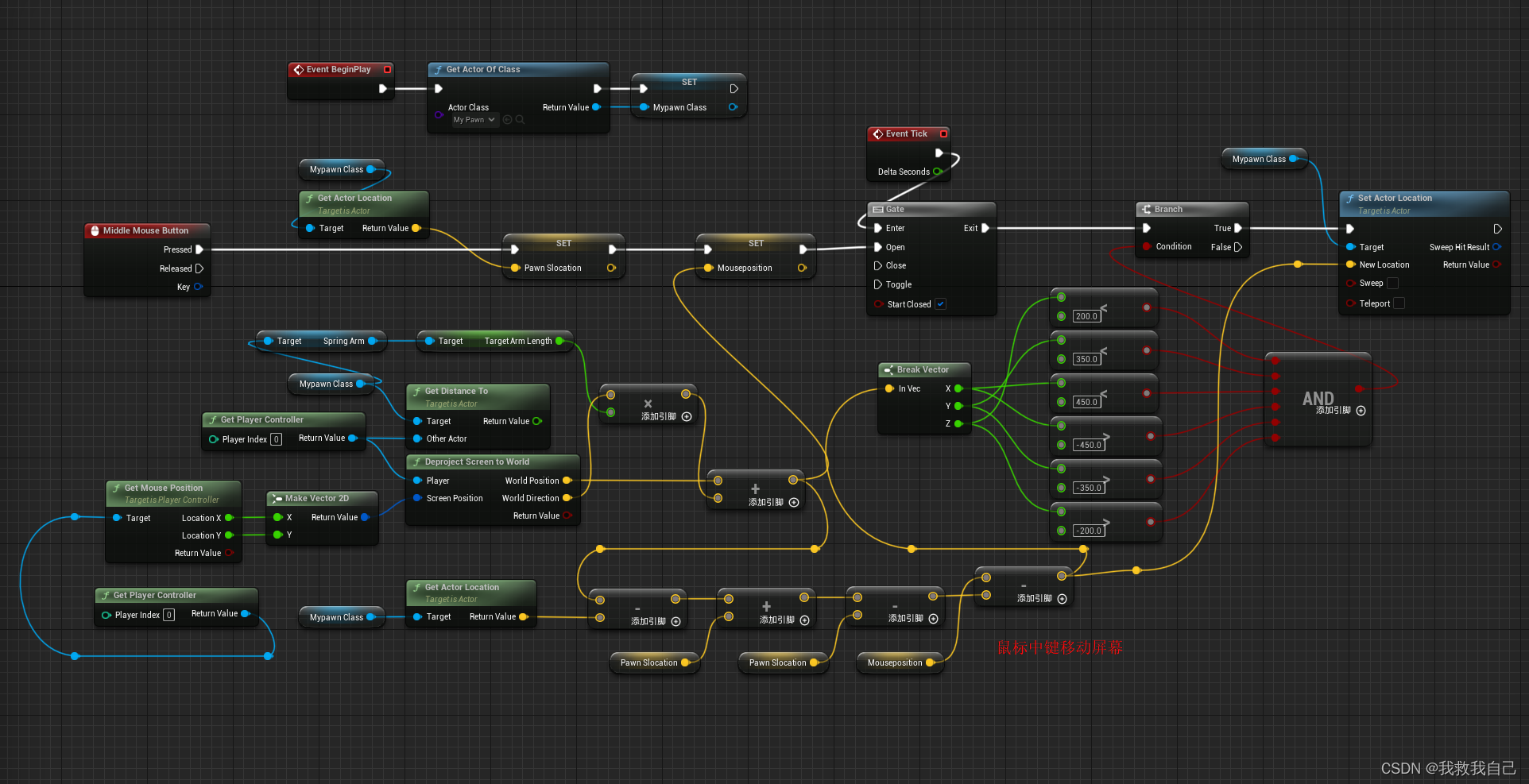Click the Event Tick red delegate pin
This screenshot has height=784, width=1529.
(944, 134)
